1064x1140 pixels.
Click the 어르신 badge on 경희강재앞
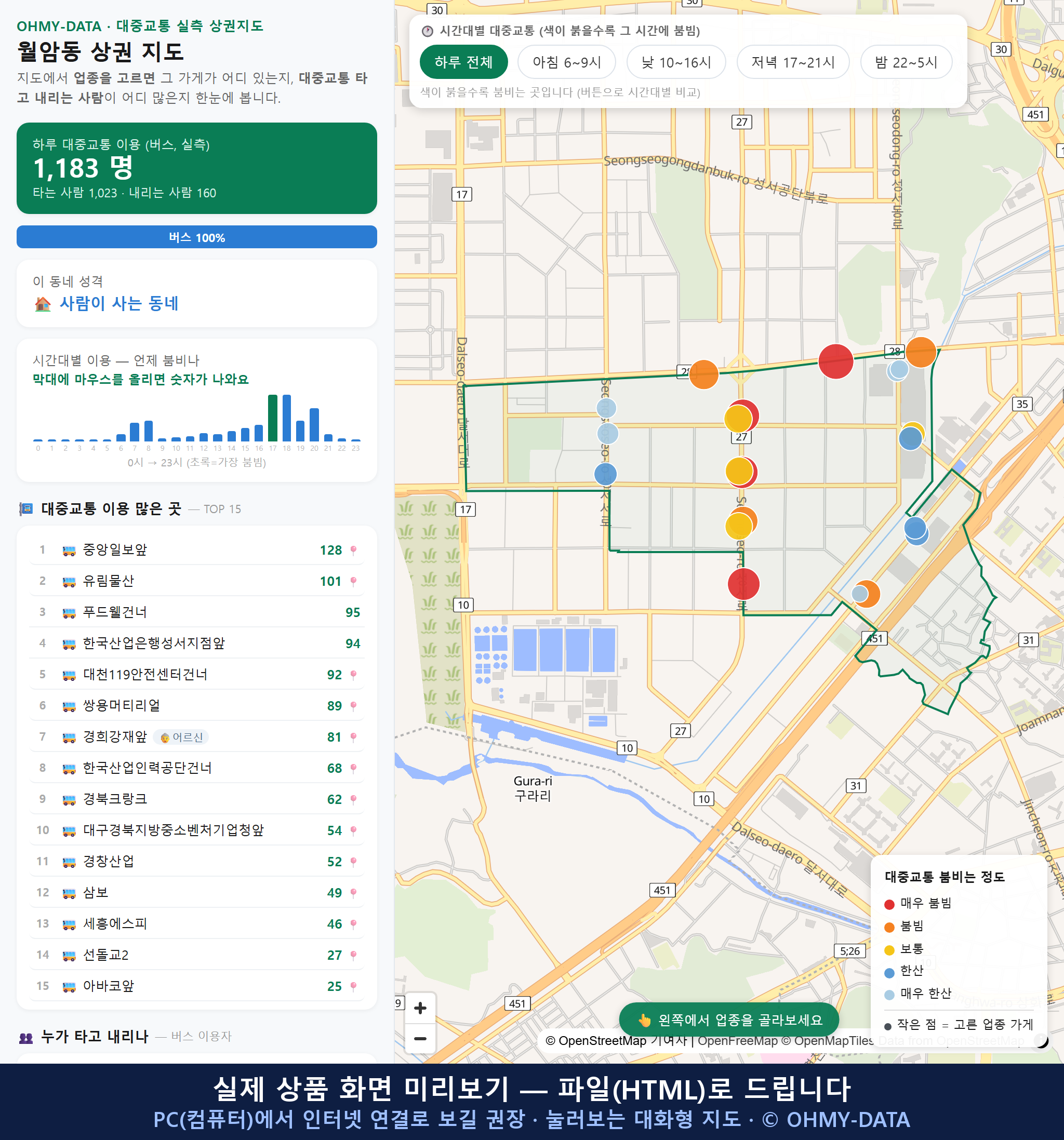[181, 737]
